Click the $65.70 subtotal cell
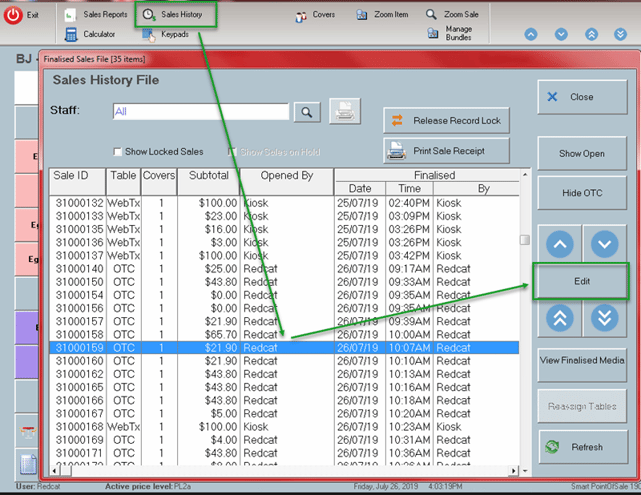 tap(208, 335)
